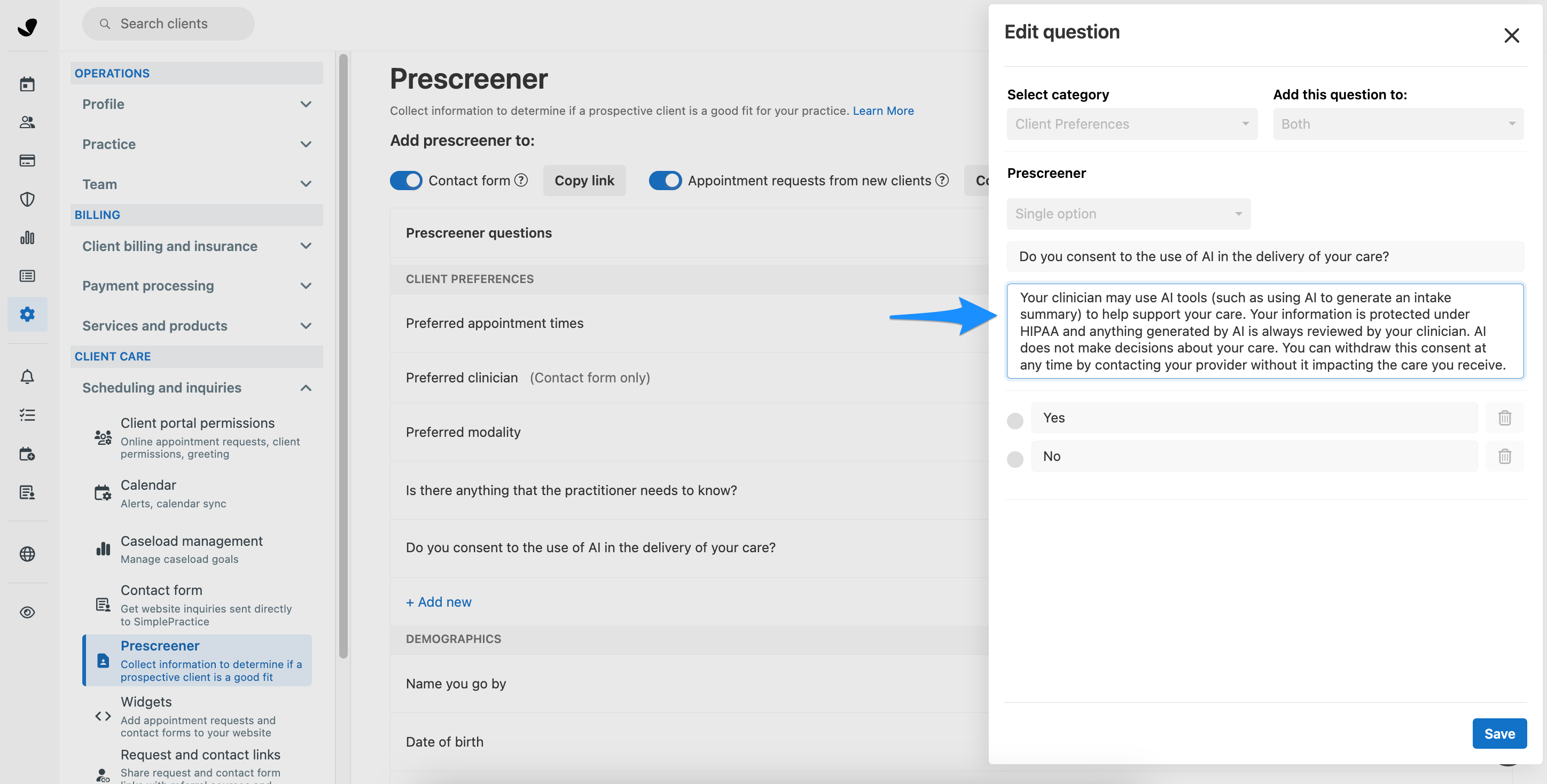Screen dimensions: 1547x784
Task: Click the settings sidebar scrollbar
Action: [x=343, y=357]
